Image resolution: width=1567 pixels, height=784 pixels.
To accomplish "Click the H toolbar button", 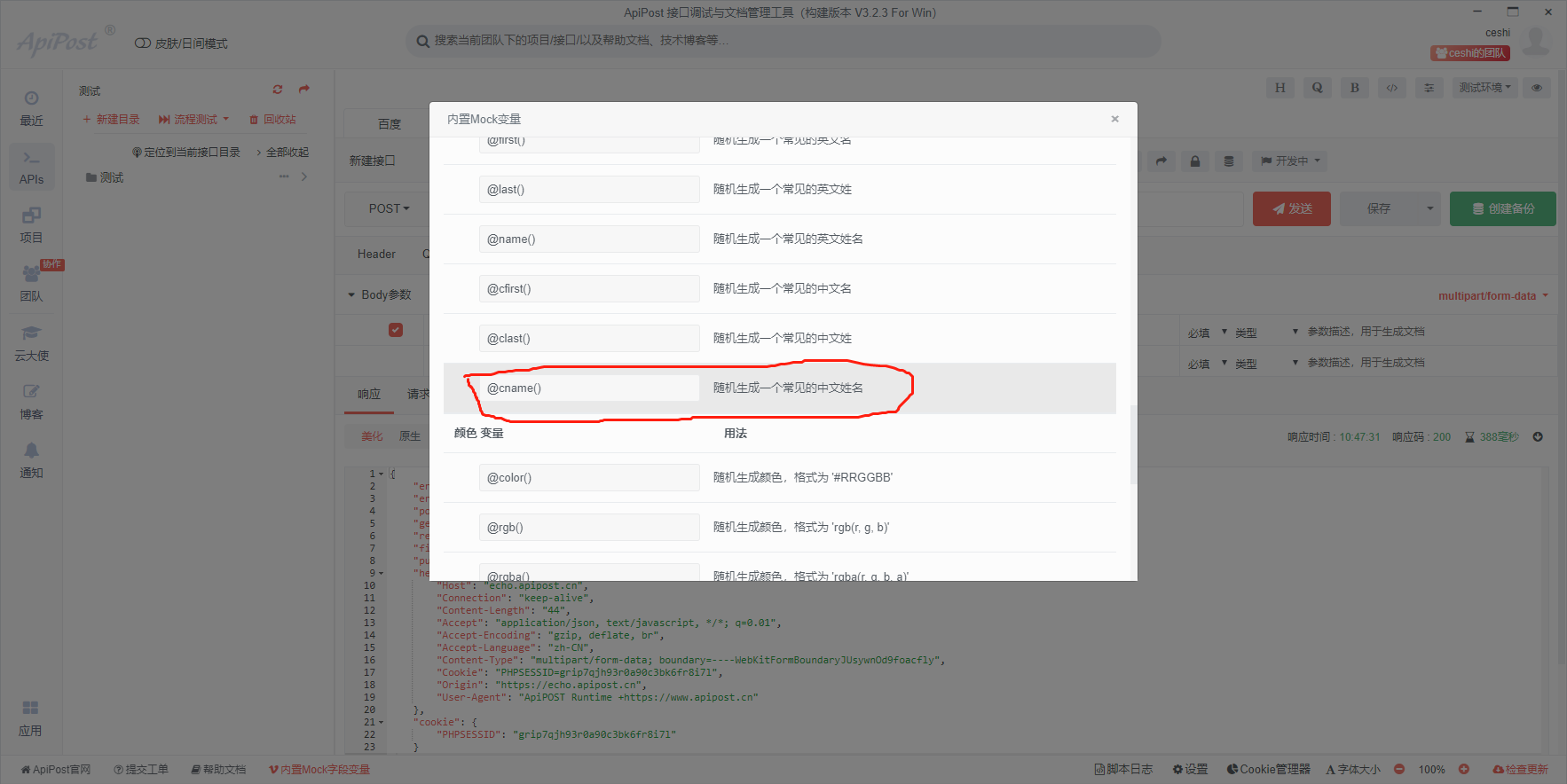I will (x=1280, y=88).
